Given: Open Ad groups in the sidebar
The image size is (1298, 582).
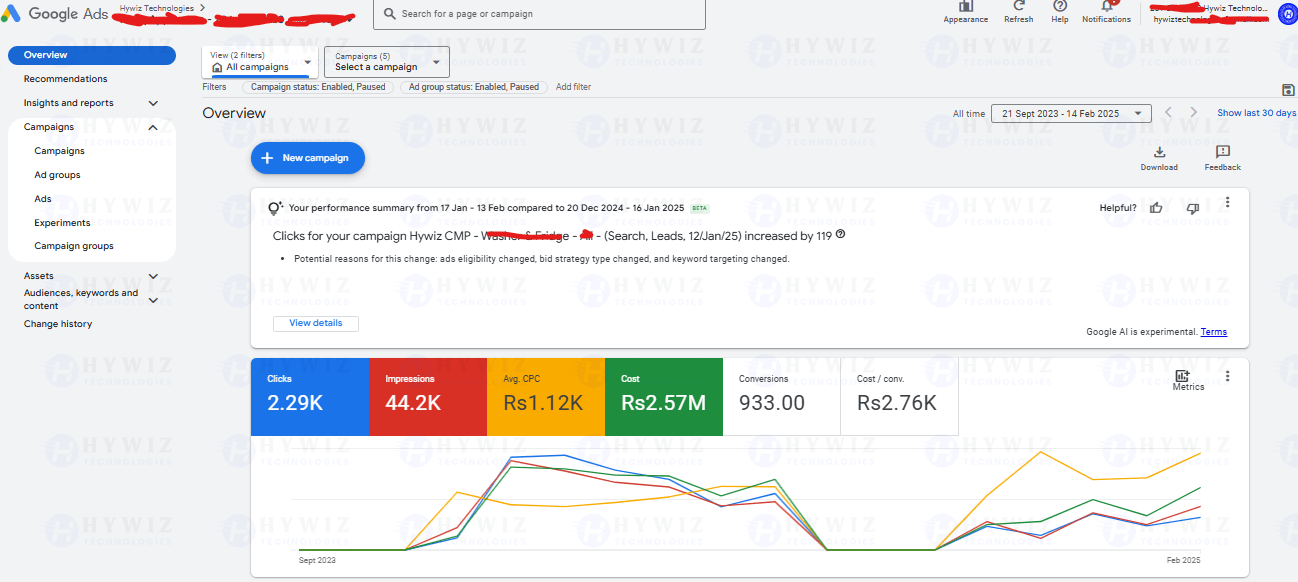Looking at the screenshot, I should click(57, 175).
